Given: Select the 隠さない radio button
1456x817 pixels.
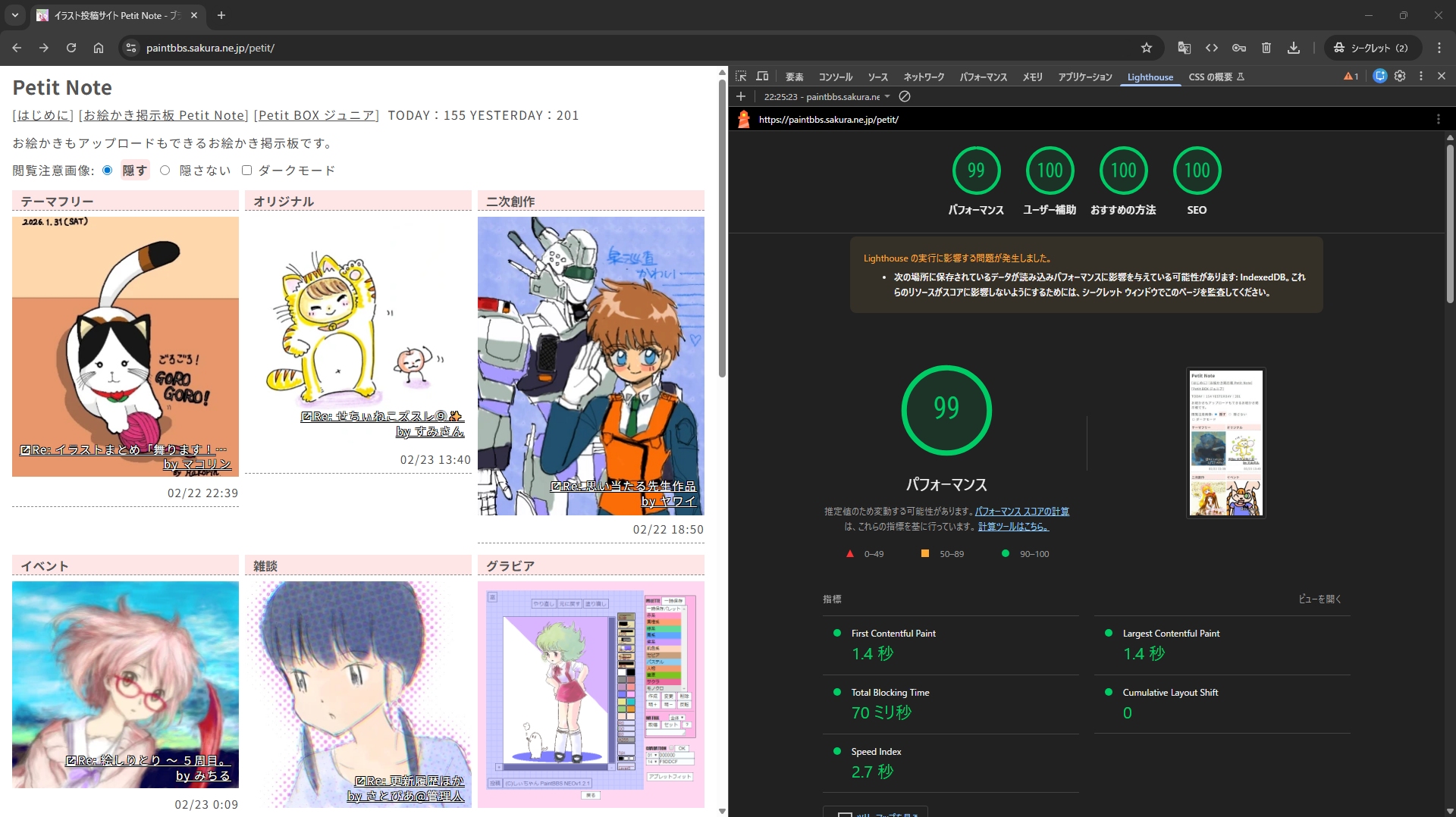Looking at the screenshot, I should tap(165, 171).
